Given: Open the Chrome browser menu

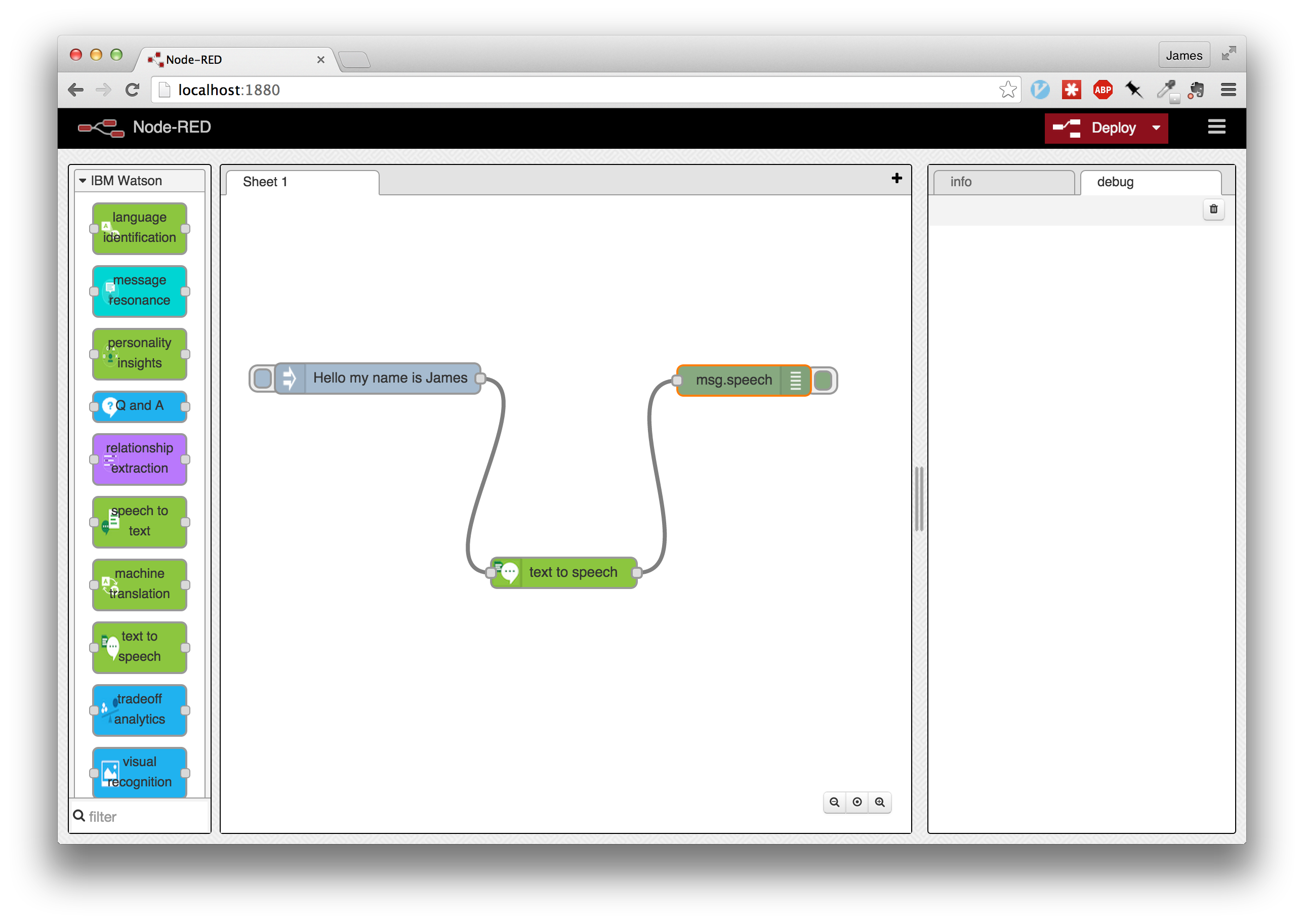Looking at the screenshot, I should coord(1228,90).
